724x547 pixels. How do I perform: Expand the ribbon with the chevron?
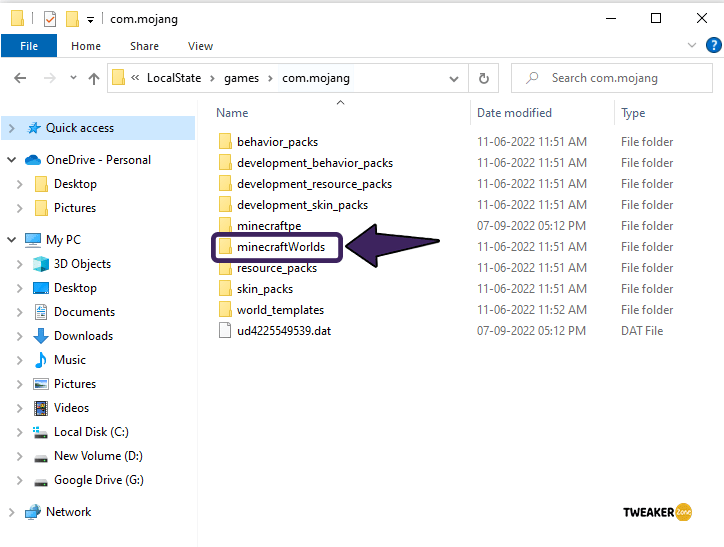click(x=692, y=45)
